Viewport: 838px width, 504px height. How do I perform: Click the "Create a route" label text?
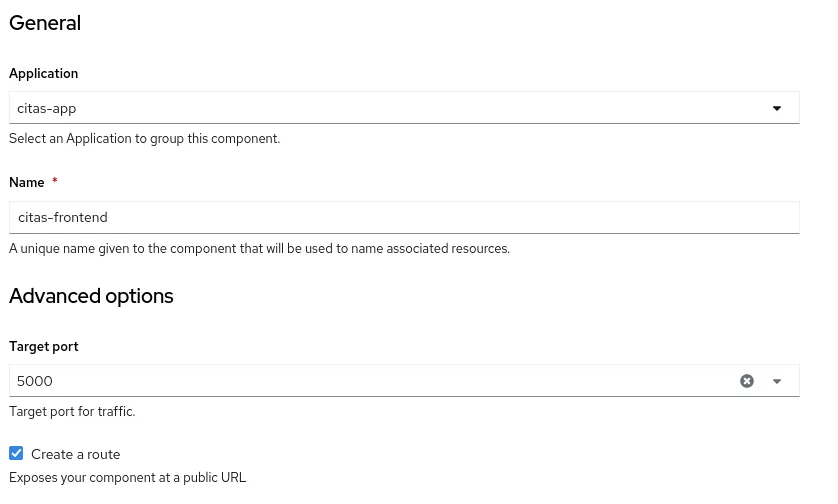click(x=76, y=454)
